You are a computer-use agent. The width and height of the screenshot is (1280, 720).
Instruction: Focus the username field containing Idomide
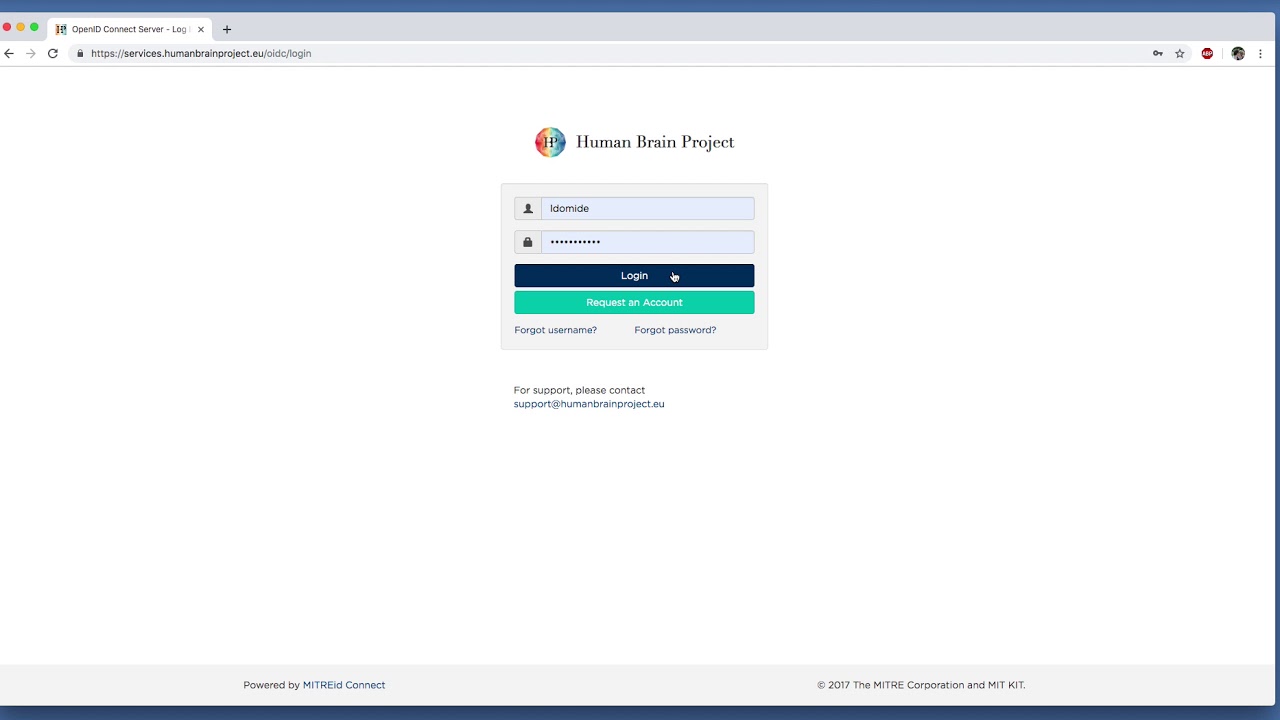(x=647, y=209)
